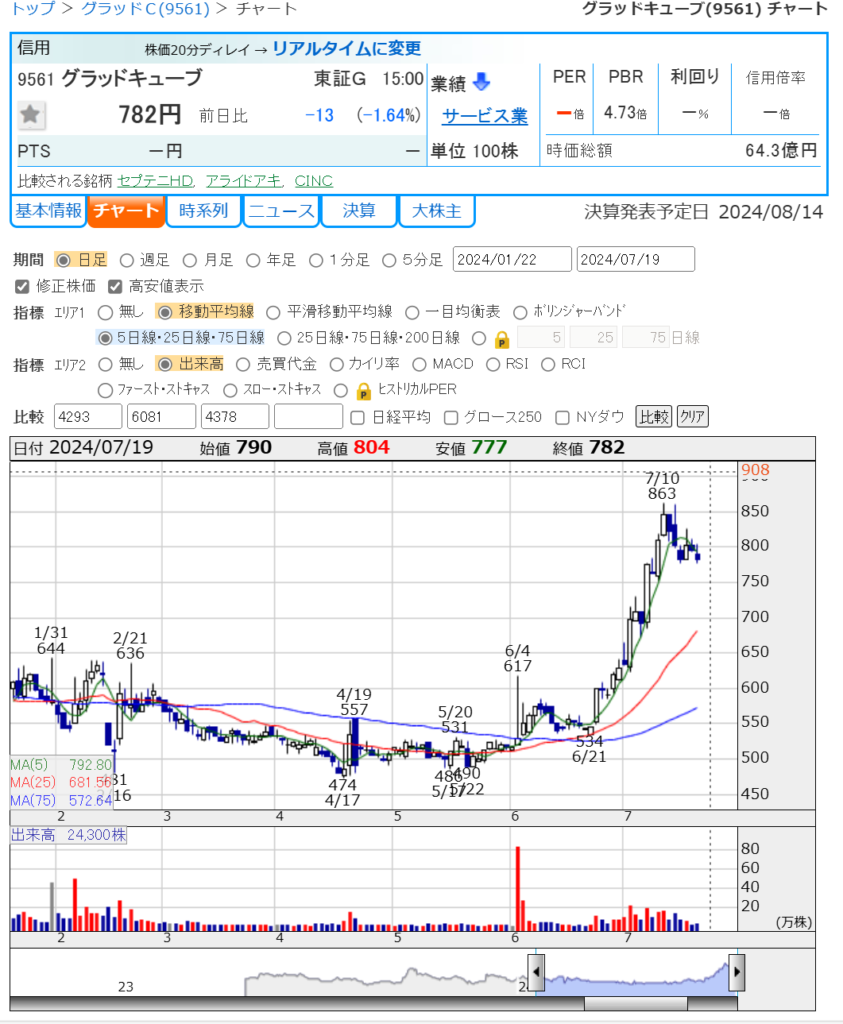Click the horizontal scrollbar thumb under the chart
The image size is (843, 1024).
635,1003
